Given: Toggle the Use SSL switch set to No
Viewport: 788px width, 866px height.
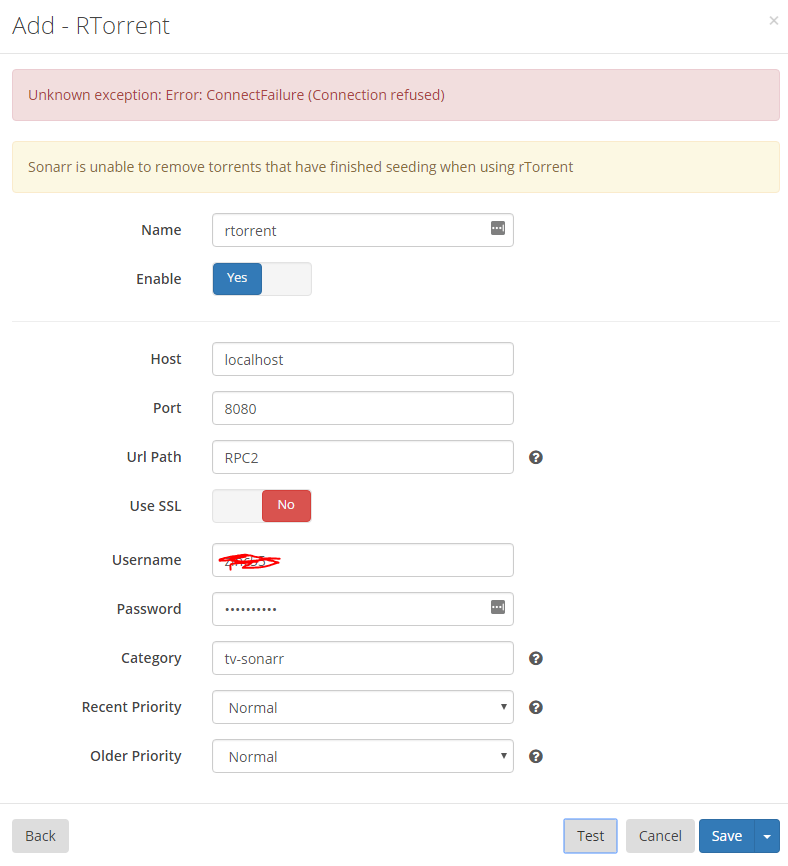Looking at the screenshot, I should click(262, 506).
